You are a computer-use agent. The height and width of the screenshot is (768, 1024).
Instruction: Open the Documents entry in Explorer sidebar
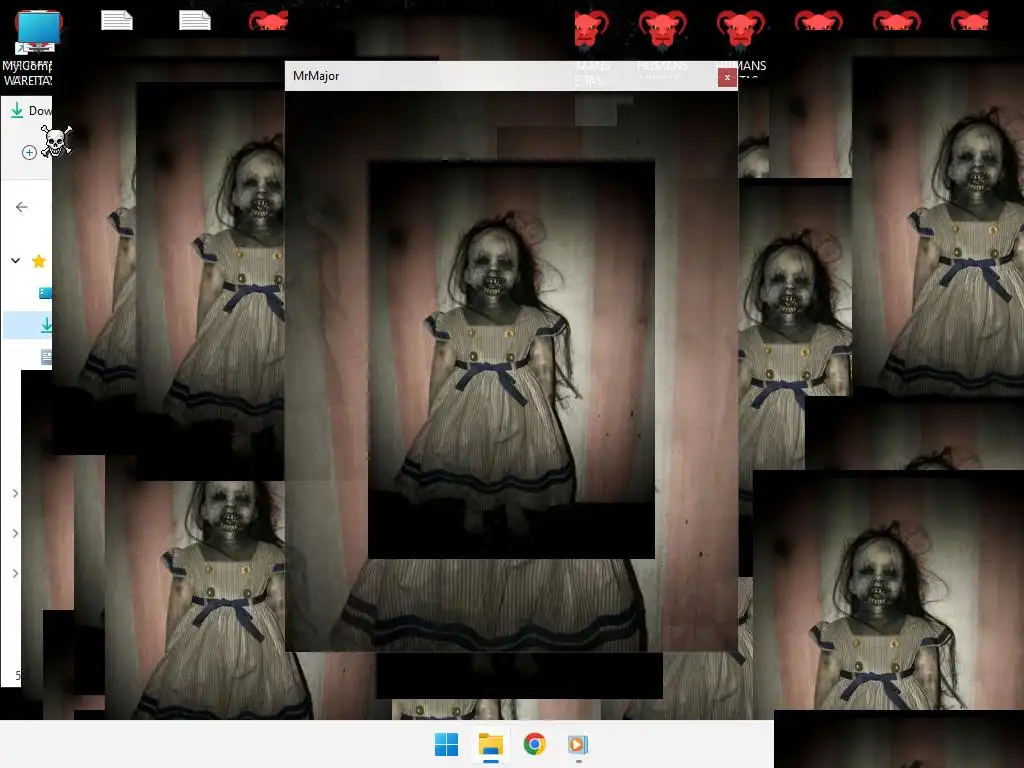(x=46, y=357)
